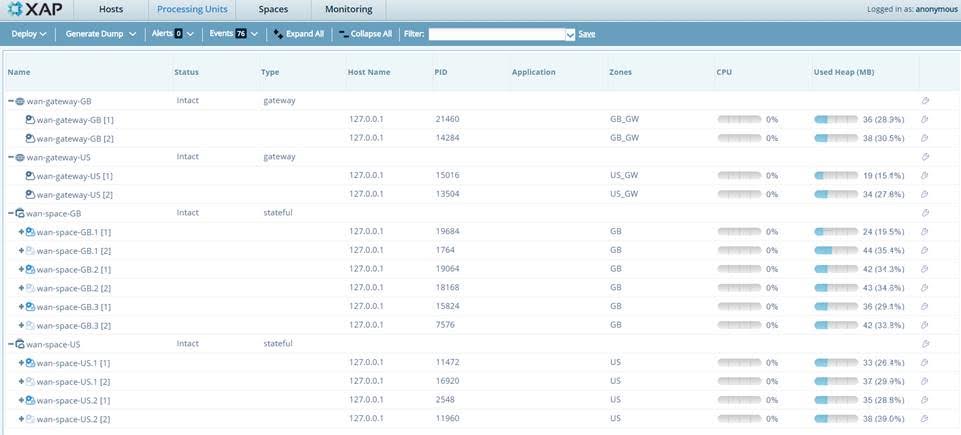The width and height of the screenshot is (961, 435).
Task: Collapse the wan-space-GB processing unit
Action: coord(11,213)
